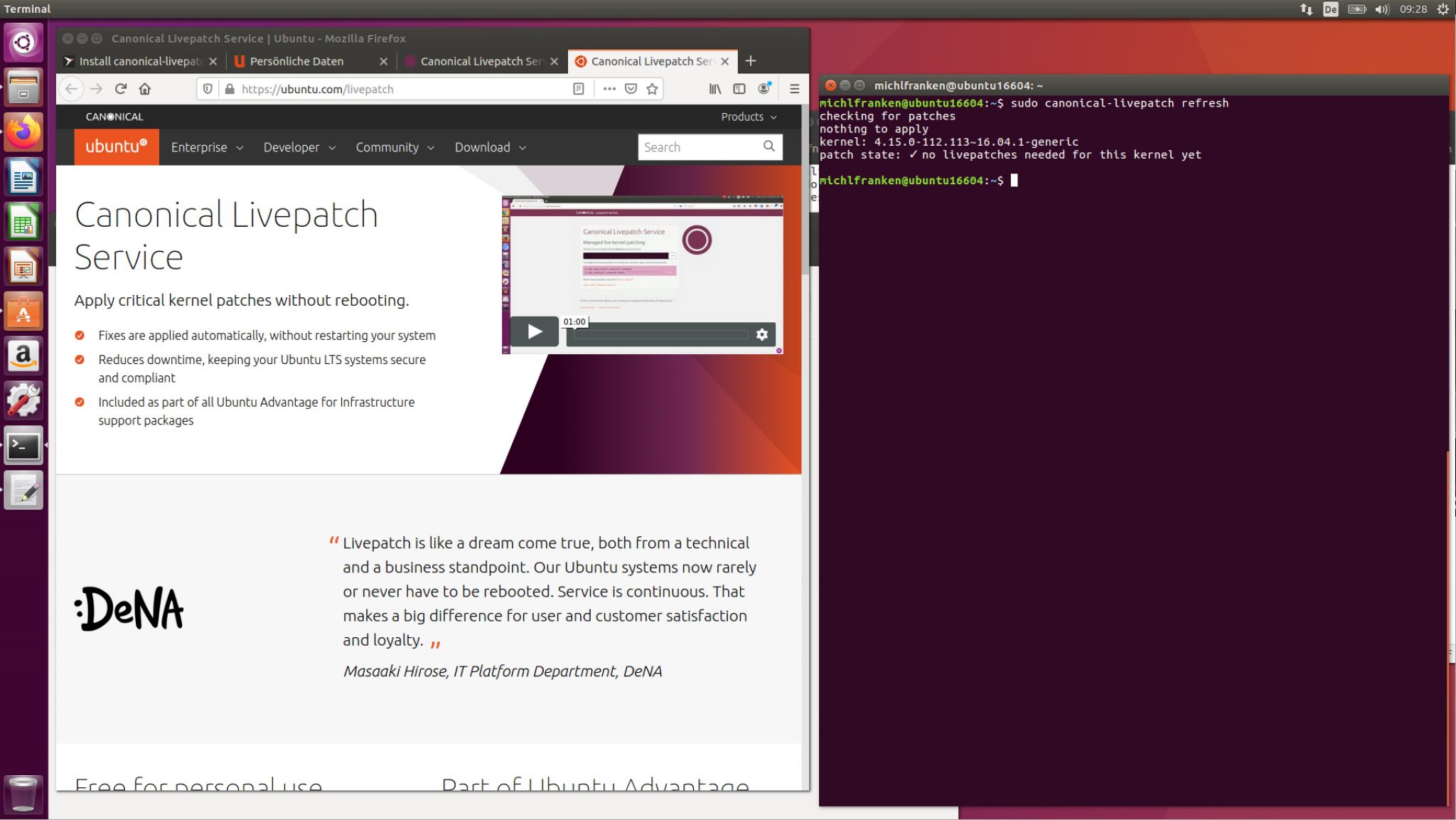Seek in the video progress bar
Screen dimensions: 1456x820
(x=660, y=334)
